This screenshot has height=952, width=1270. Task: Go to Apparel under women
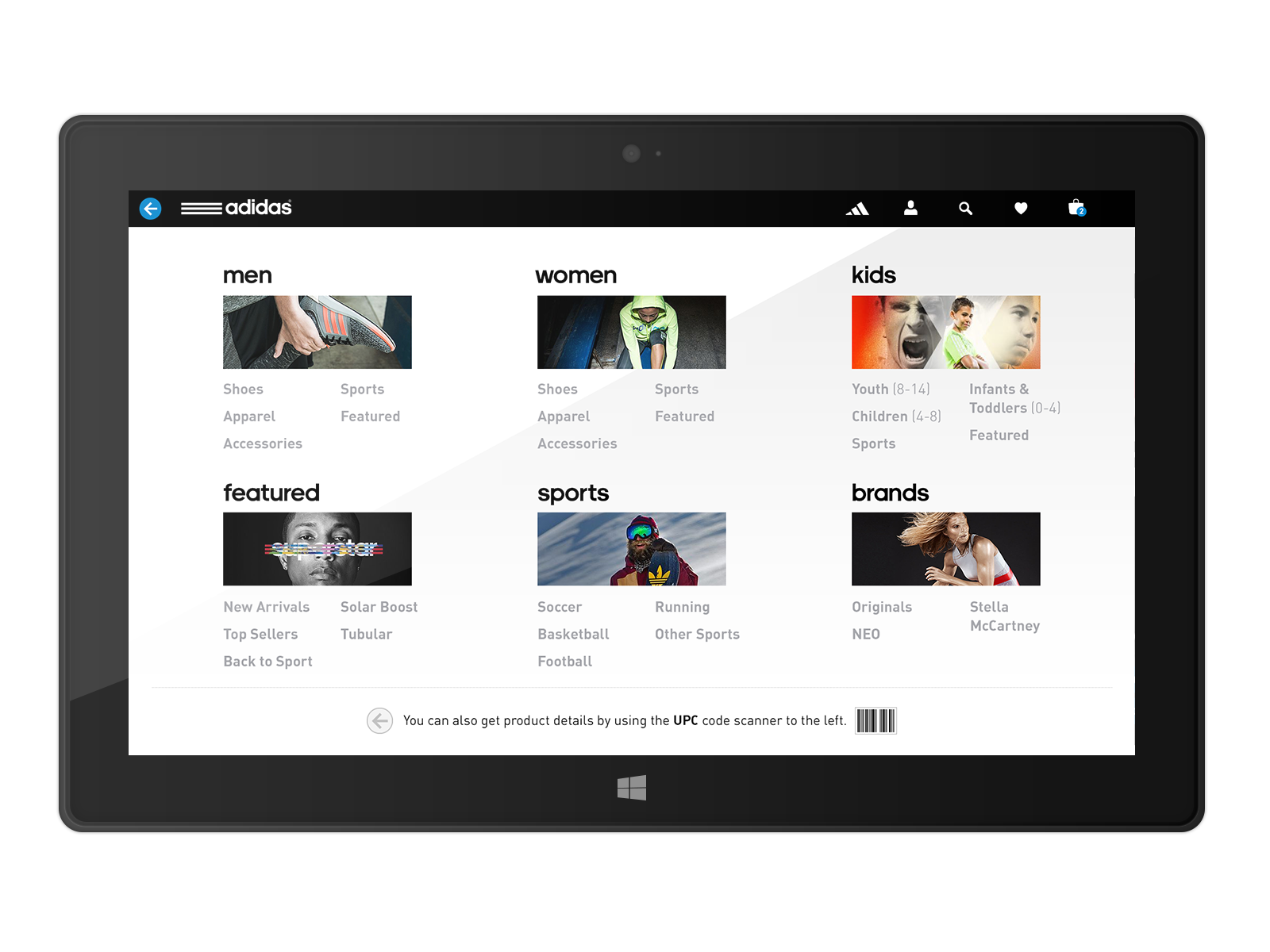(x=564, y=417)
